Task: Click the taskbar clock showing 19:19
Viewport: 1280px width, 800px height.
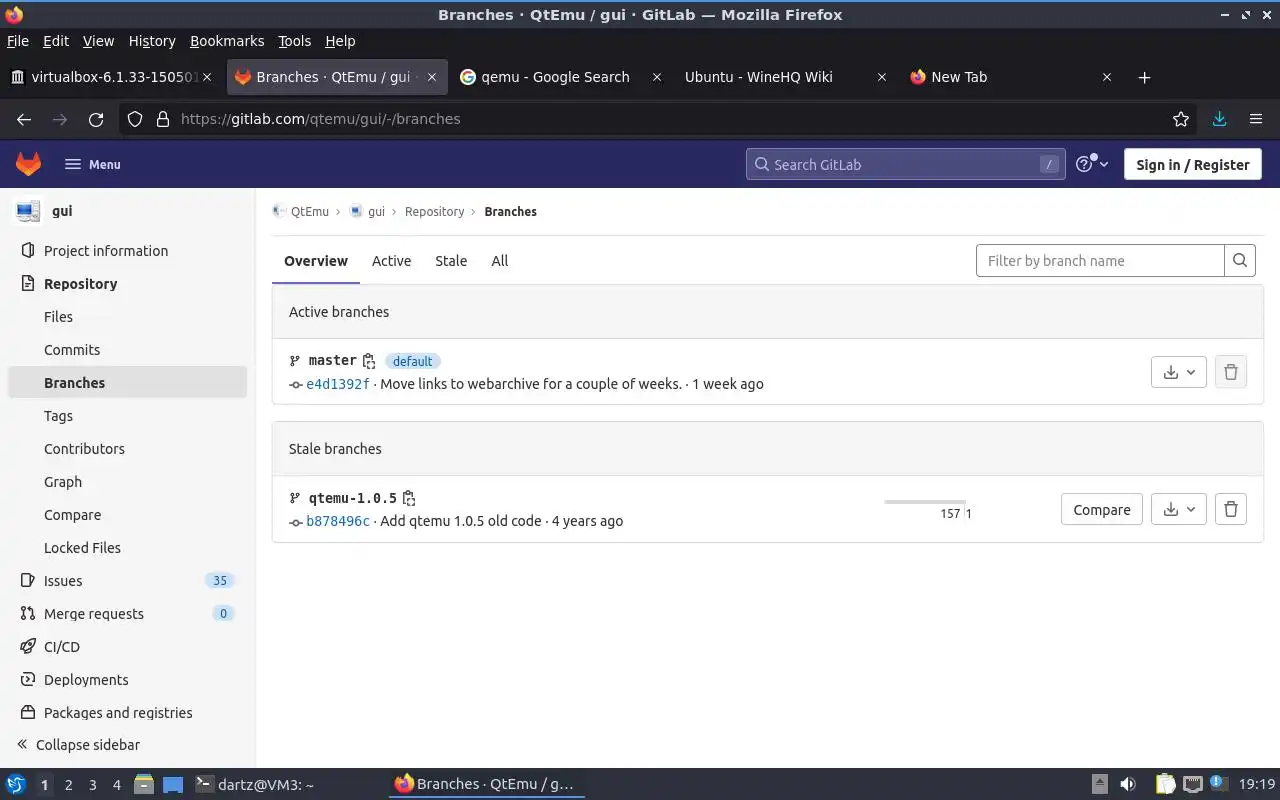Action: coord(1257,785)
